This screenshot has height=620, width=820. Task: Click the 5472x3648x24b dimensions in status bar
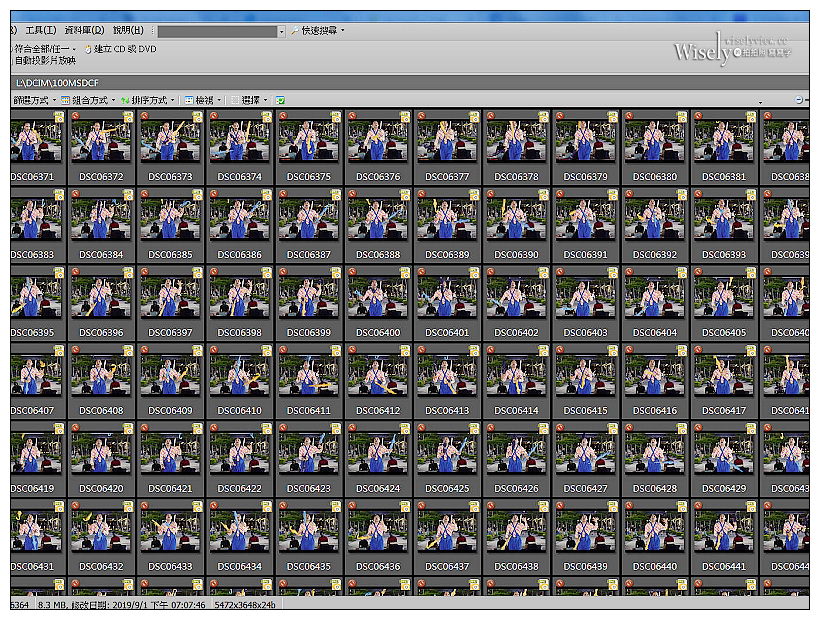coord(245,604)
